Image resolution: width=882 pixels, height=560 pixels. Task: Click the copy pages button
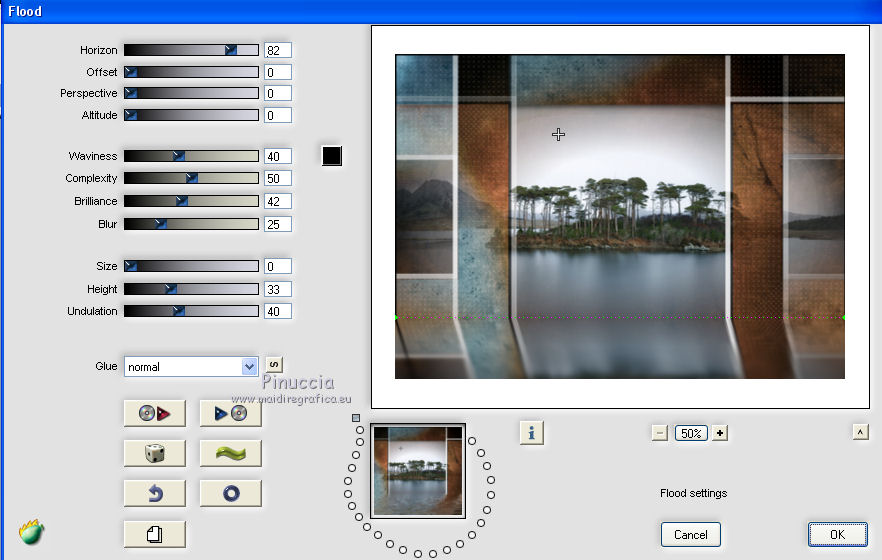(154, 534)
